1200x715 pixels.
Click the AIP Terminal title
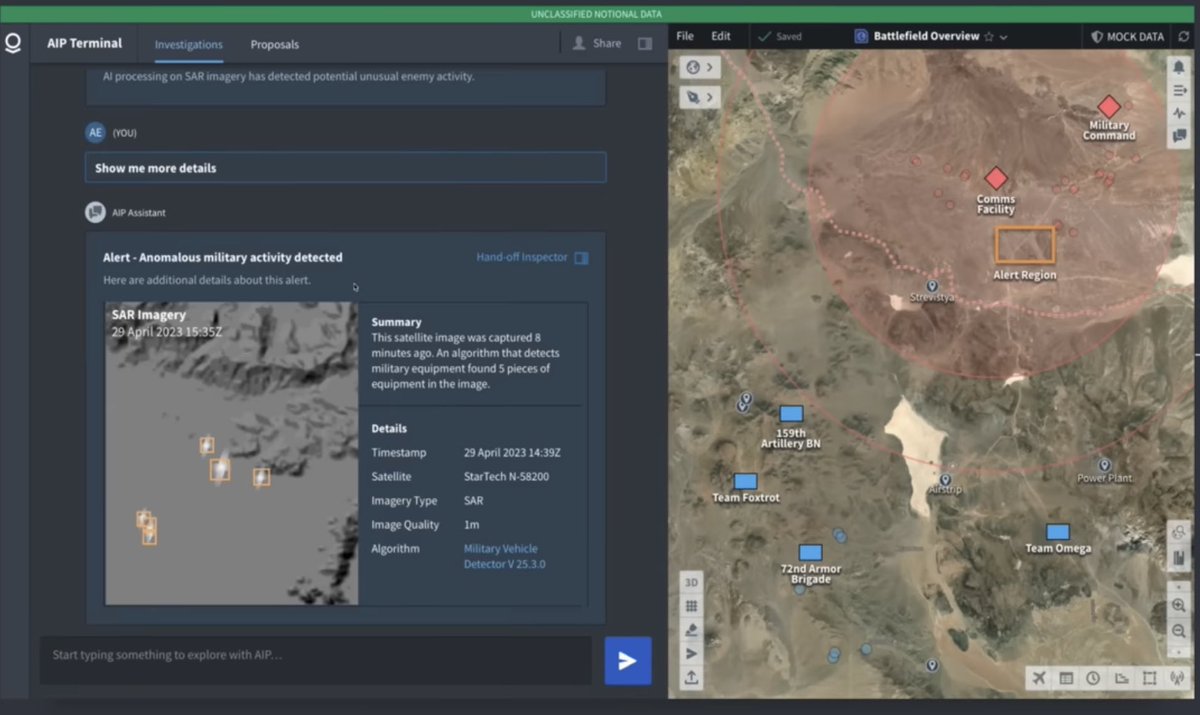pos(85,43)
